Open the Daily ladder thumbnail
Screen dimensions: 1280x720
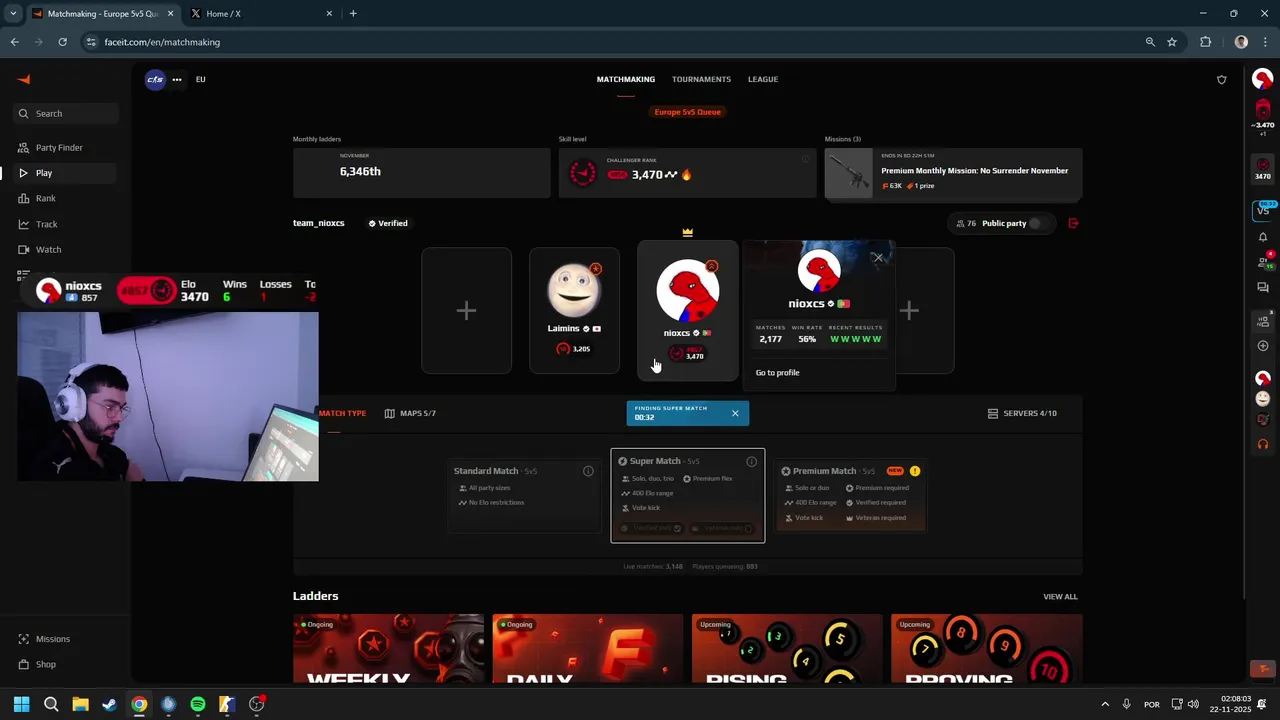click(588, 649)
